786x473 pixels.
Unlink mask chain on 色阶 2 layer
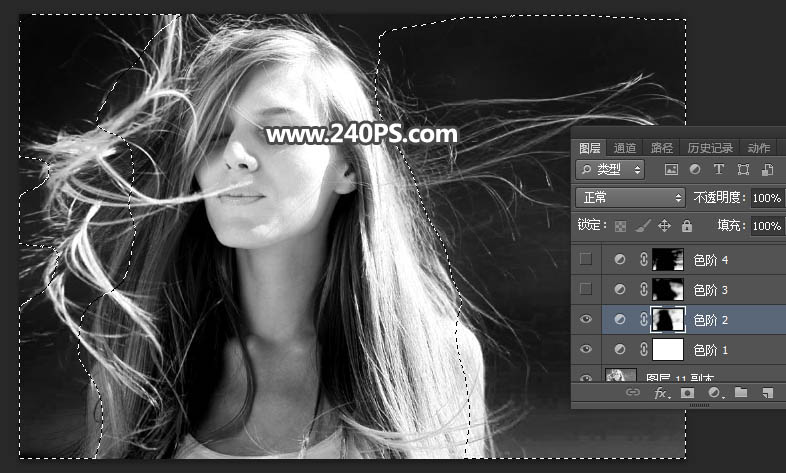pyautogui.click(x=644, y=320)
